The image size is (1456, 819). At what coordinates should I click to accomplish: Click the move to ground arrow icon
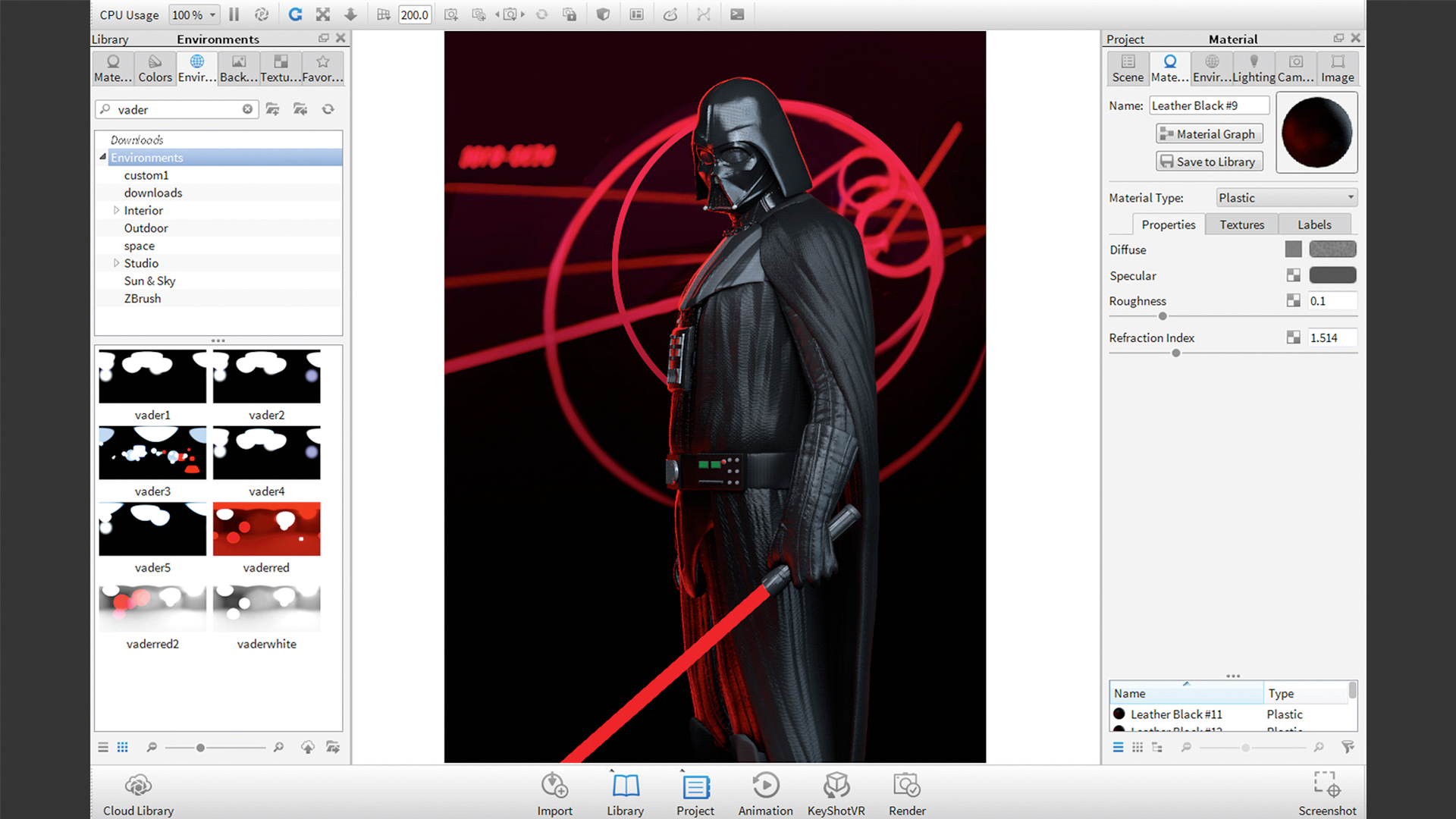(x=350, y=14)
